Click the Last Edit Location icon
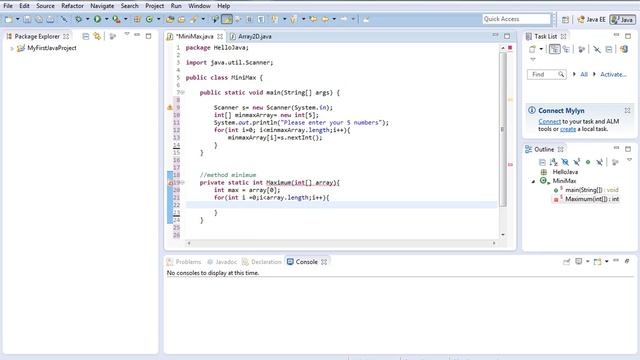The image size is (640, 360). click(x=313, y=19)
